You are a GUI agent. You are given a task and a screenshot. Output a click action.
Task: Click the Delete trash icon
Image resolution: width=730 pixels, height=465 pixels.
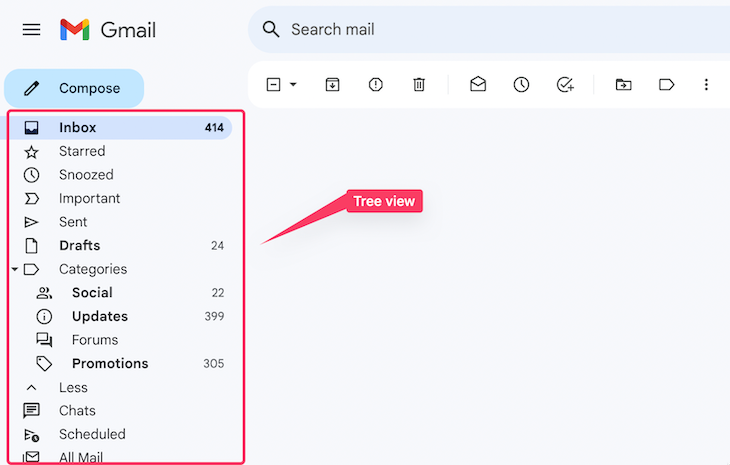(420, 85)
